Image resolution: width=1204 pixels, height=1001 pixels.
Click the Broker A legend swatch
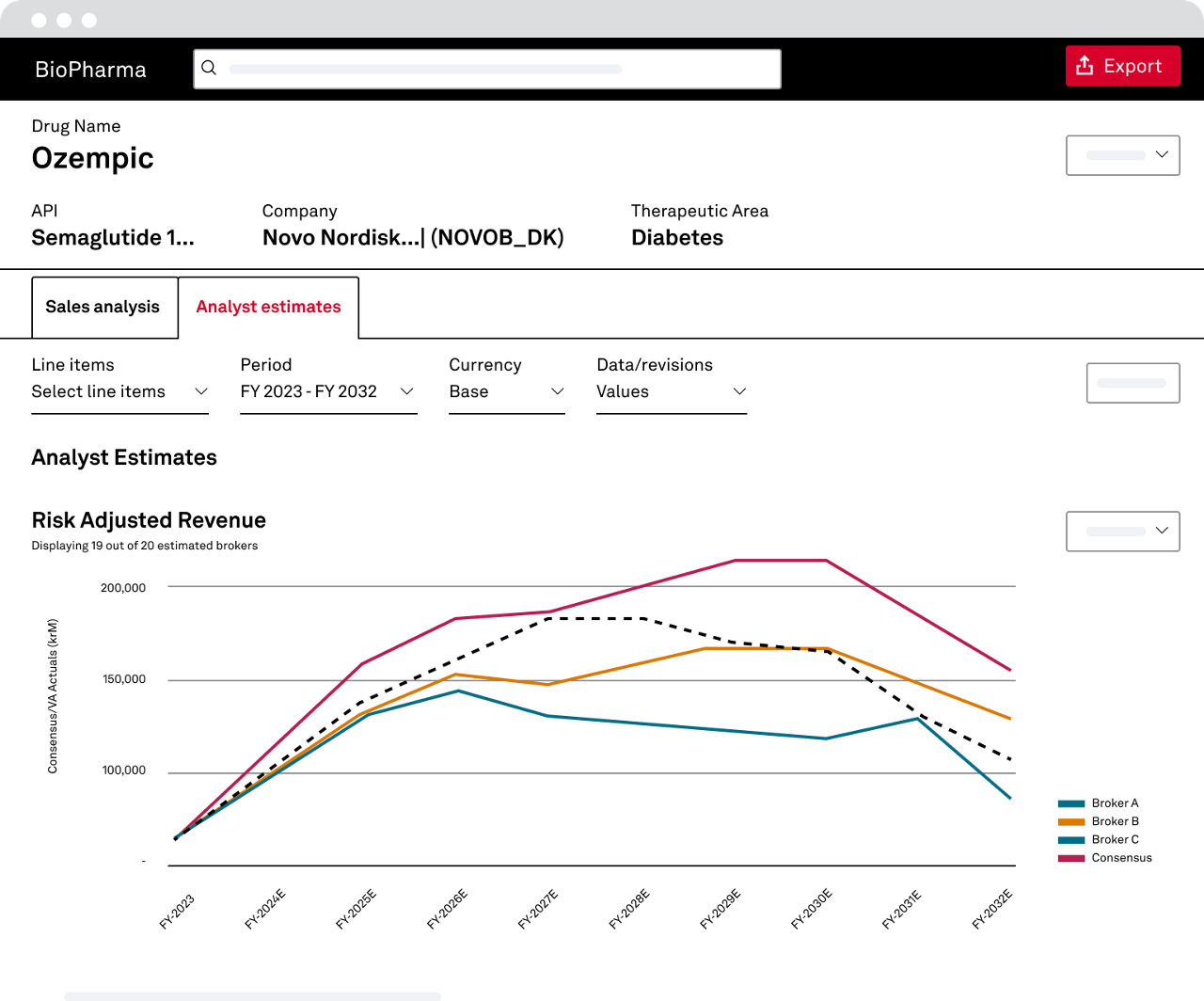1071,803
